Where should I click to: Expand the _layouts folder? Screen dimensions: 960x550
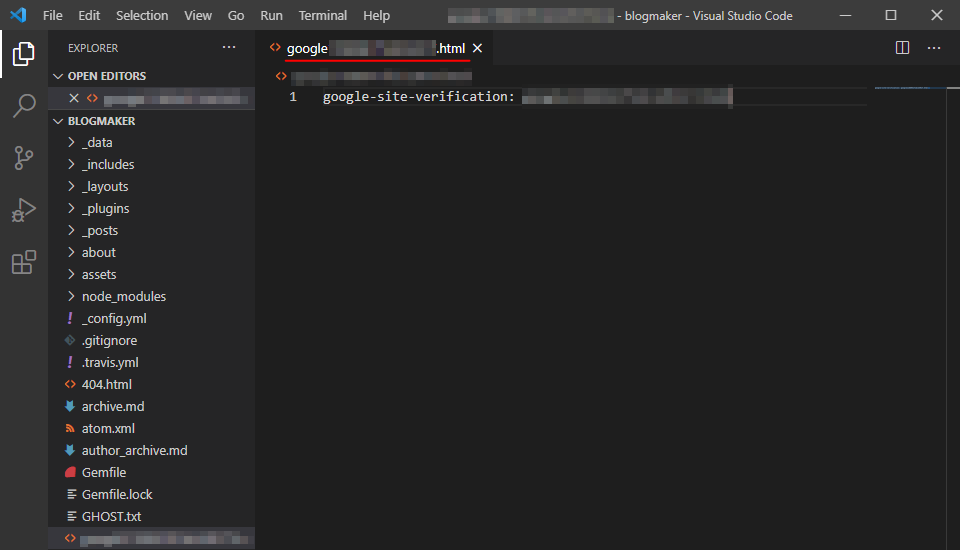coord(71,186)
